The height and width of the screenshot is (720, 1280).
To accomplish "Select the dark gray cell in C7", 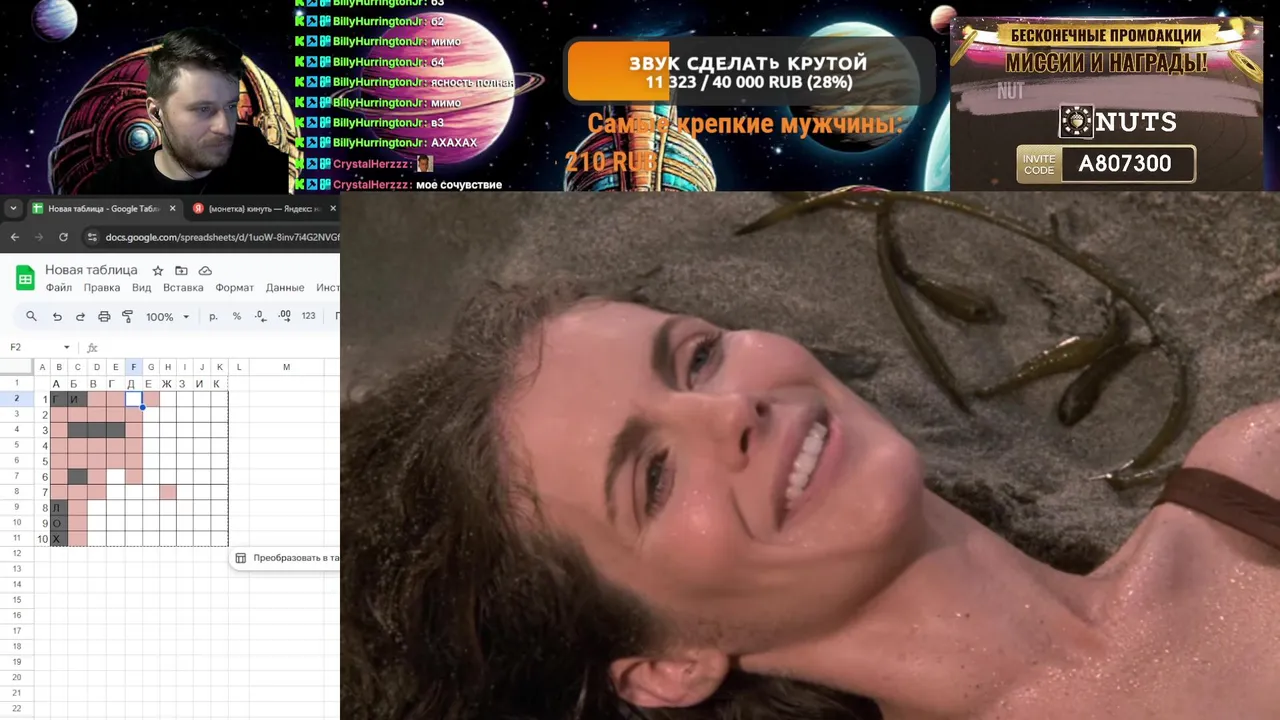I will 77,476.
